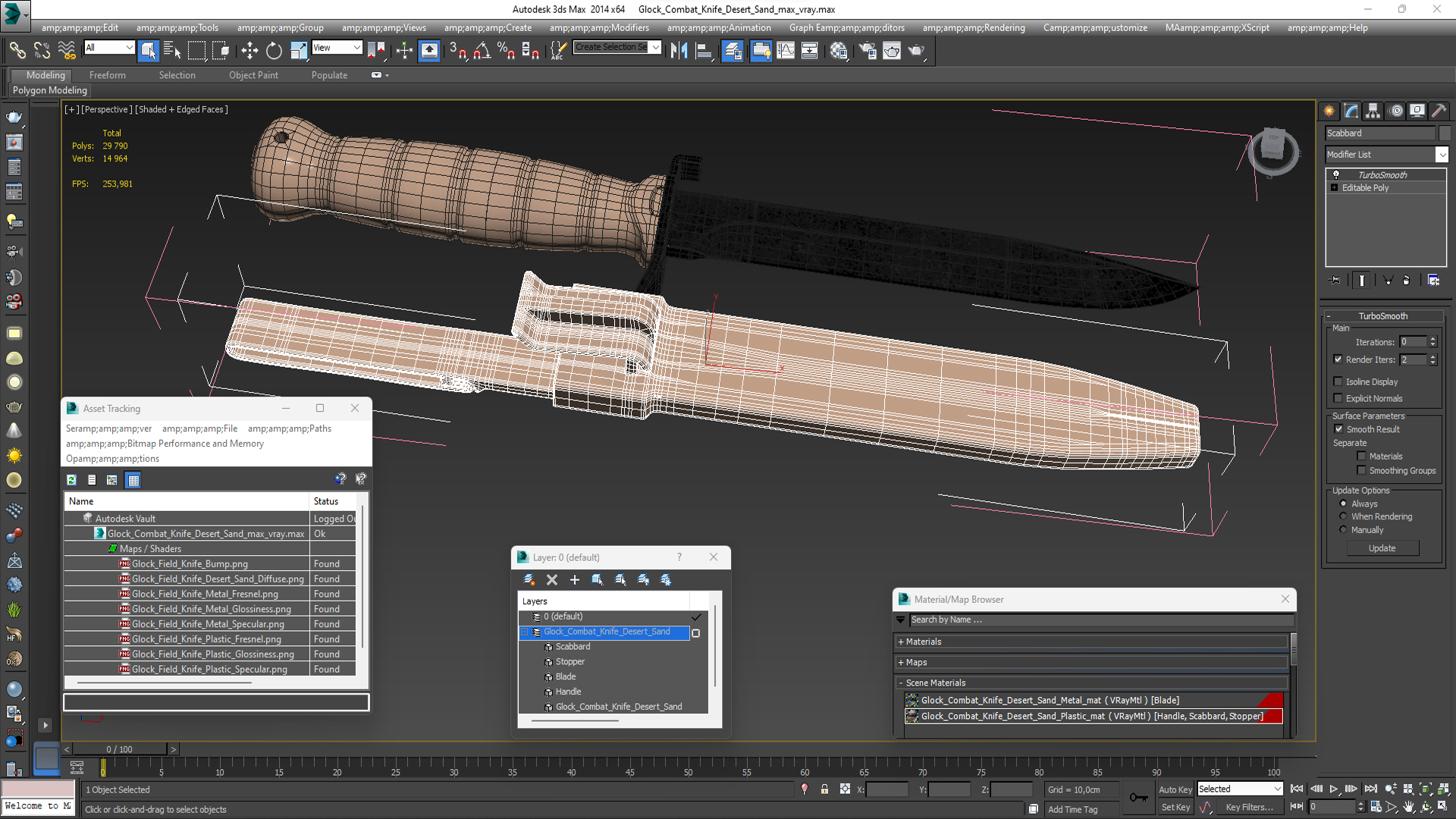Toggle the Selection Lock padlock icon

(824, 789)
